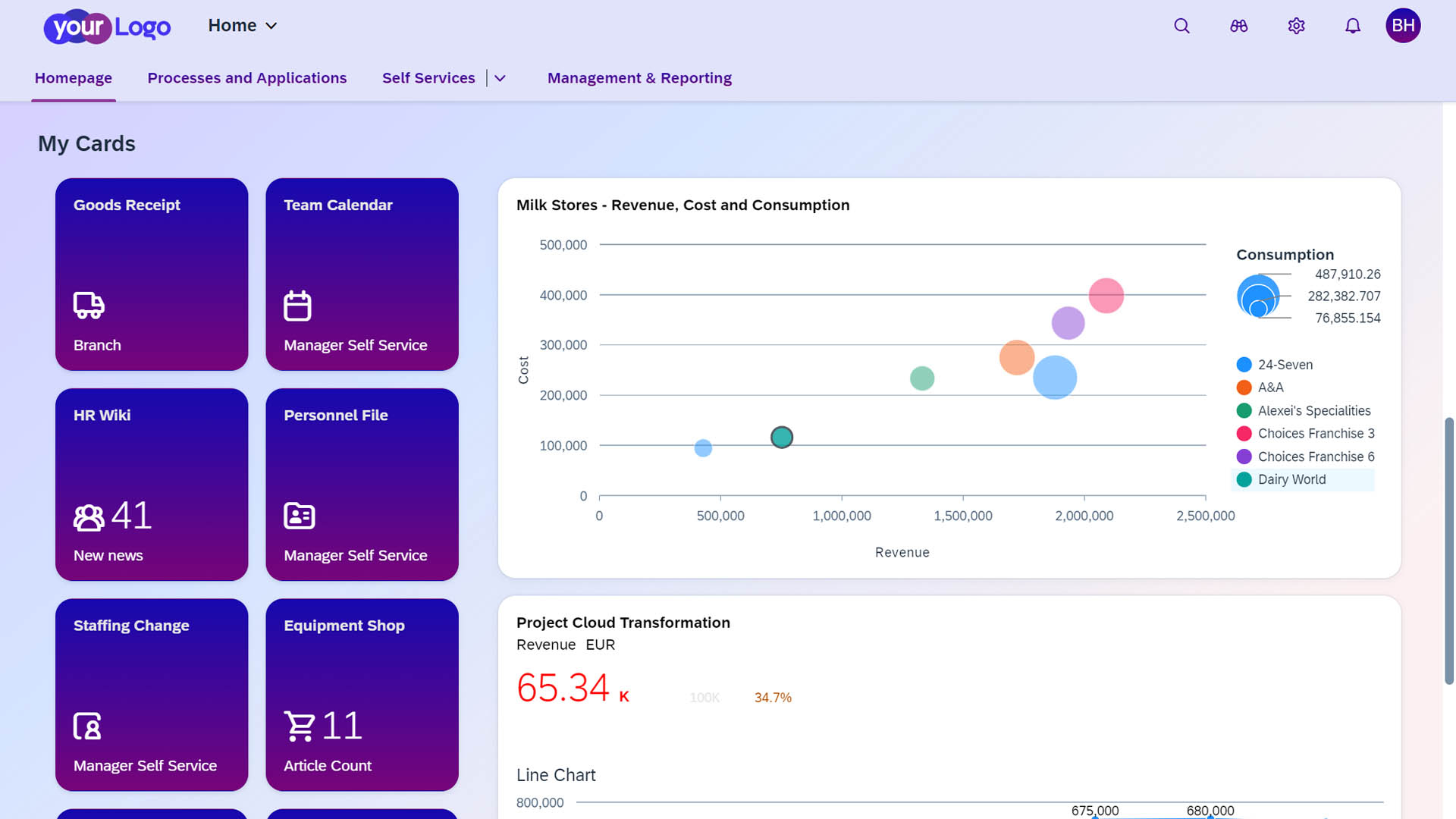The image size is (1456, 819).
Task: Open notifications bell icon
Action: pyautogui.click(x=1353, y=26)
